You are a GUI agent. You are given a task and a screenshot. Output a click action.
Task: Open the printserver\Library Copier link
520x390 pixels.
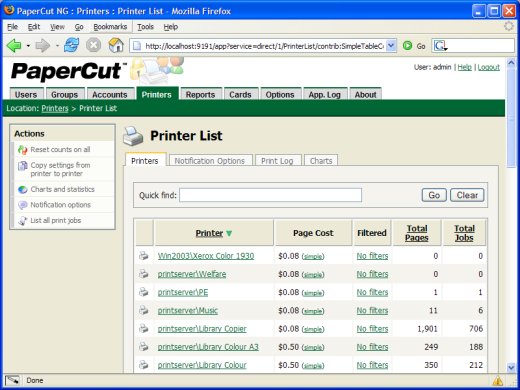pyautogui.click(x=202, y=329)
